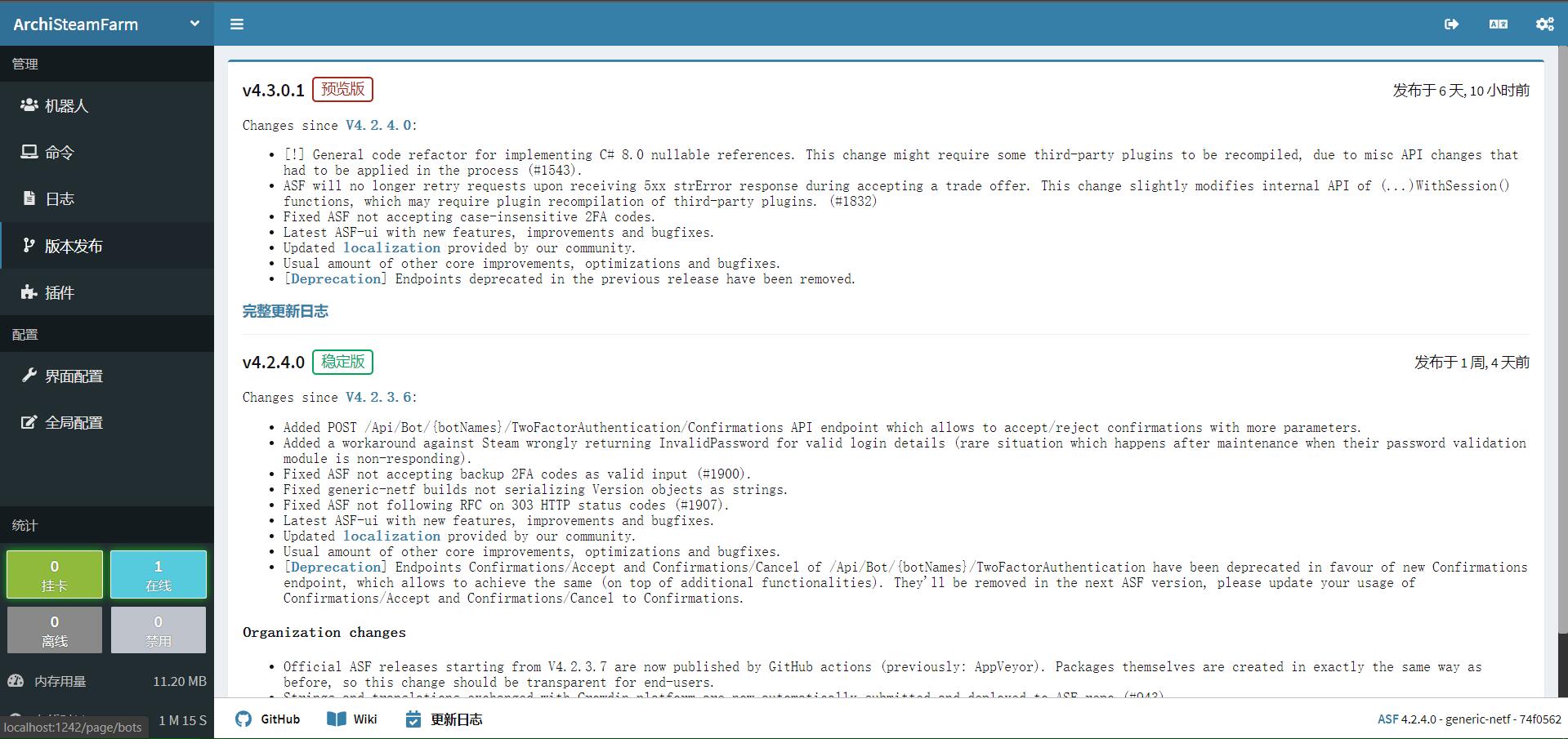
Task: Click the Wiki book icon
Action: coord(337,719)
